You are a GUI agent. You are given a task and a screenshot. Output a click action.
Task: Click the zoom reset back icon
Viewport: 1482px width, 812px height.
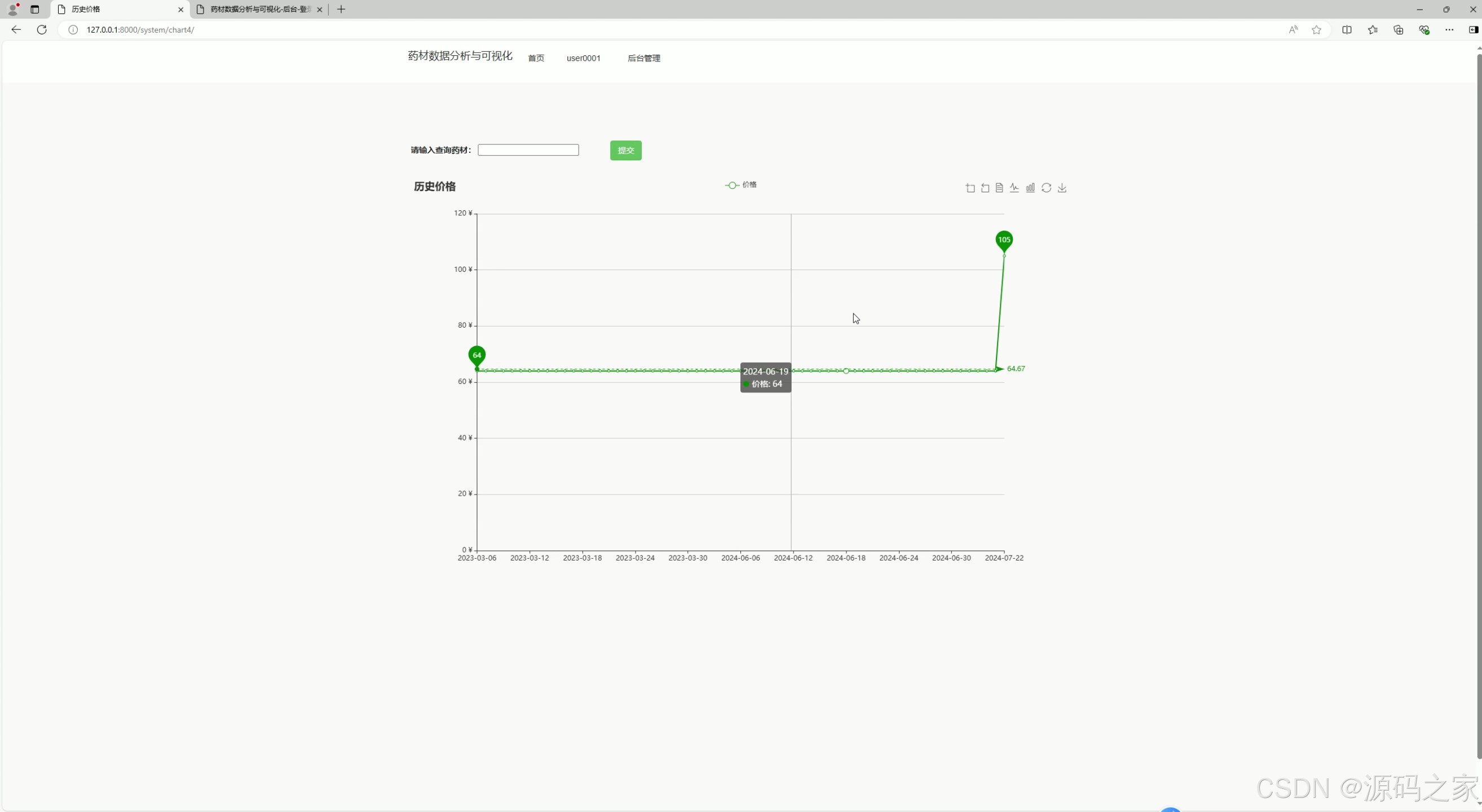(985, 188)
